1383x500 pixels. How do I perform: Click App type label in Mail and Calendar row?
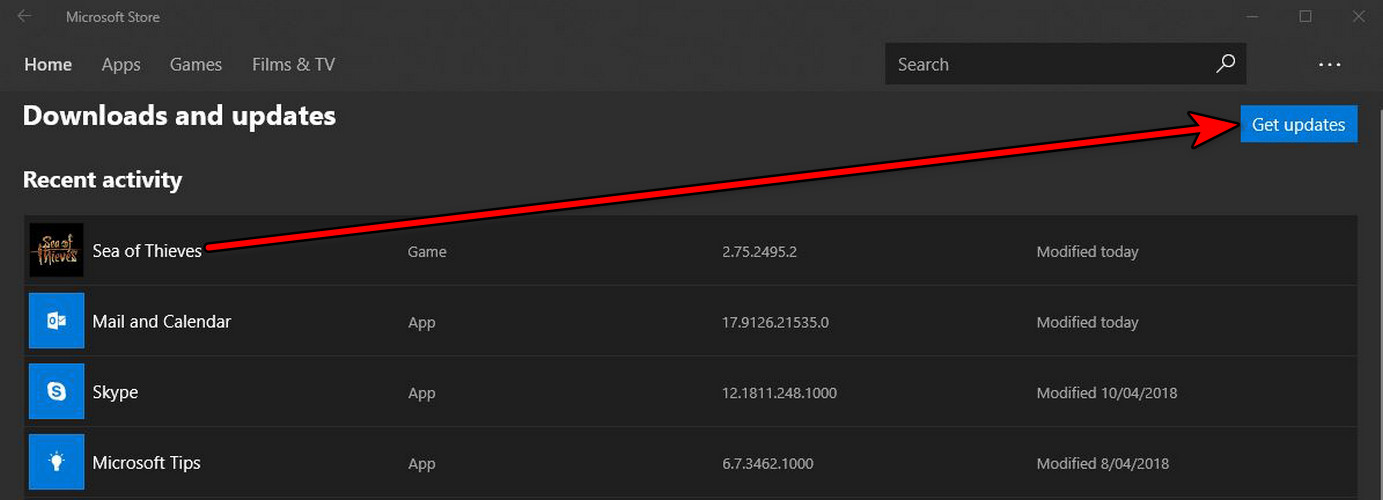(422, 323)
